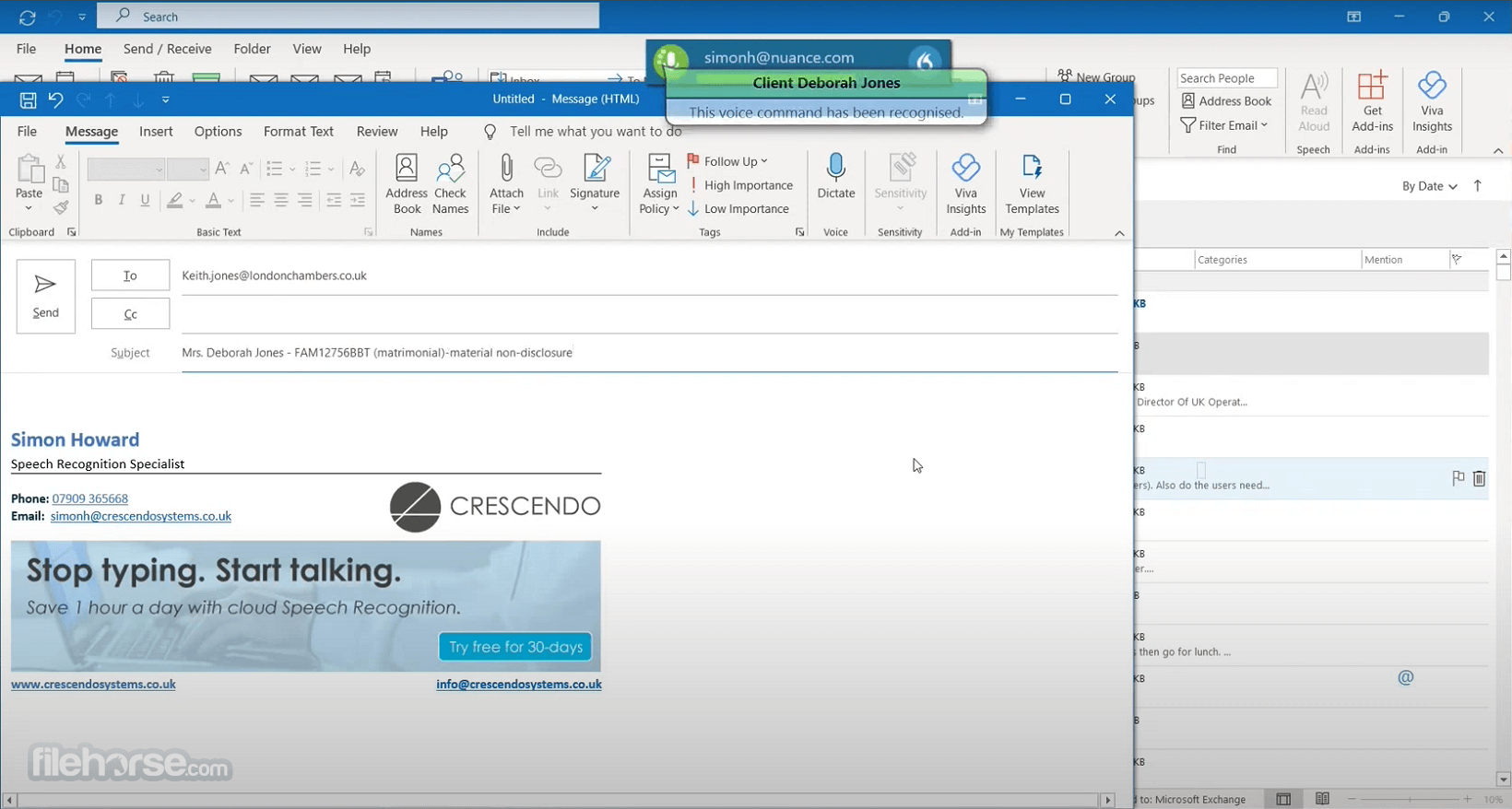The image size is (1512, 809).
Task: Open Send / Receive tab in main Outlook
Action: click(167, 49)
